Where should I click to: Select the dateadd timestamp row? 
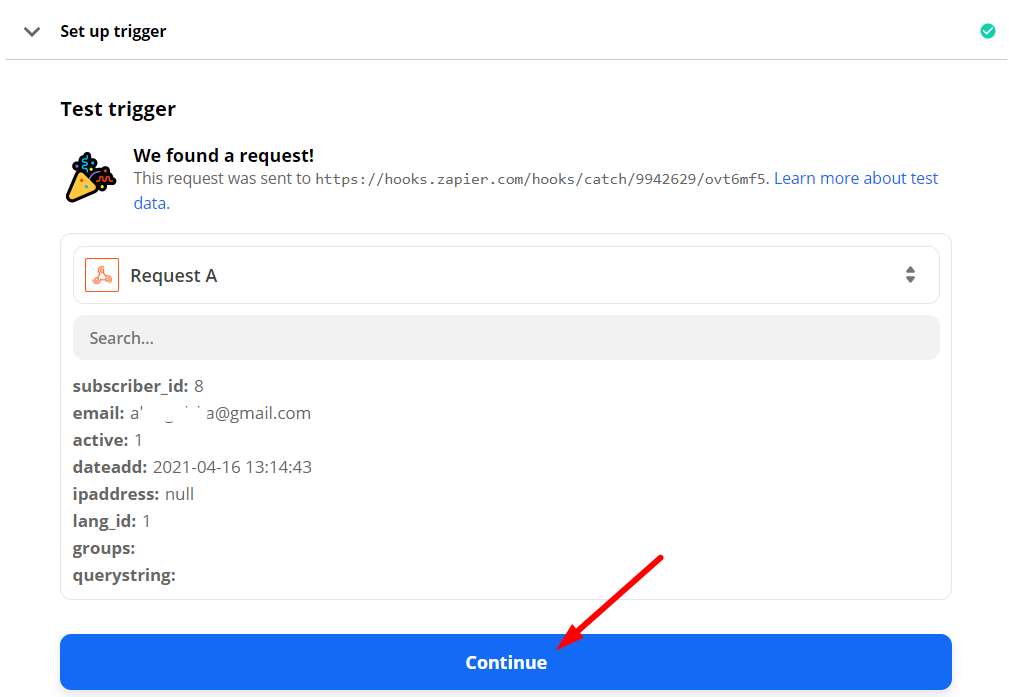pyautogui.click(x=192, y=467)
